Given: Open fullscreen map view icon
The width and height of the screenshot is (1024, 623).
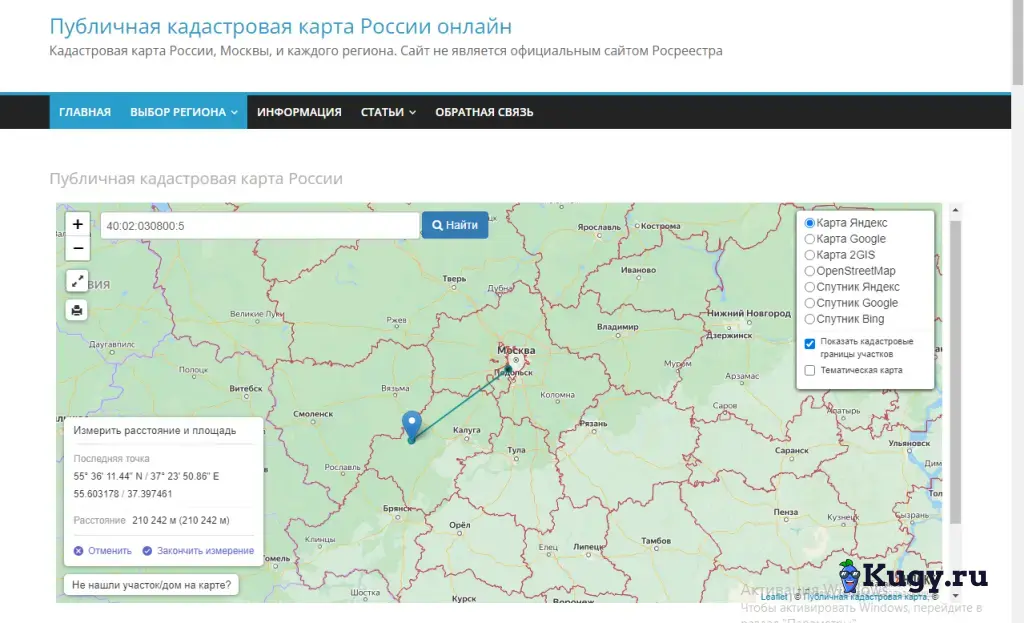Looking at the screenshot, I should pyautogui.click(x=77, y=281).
